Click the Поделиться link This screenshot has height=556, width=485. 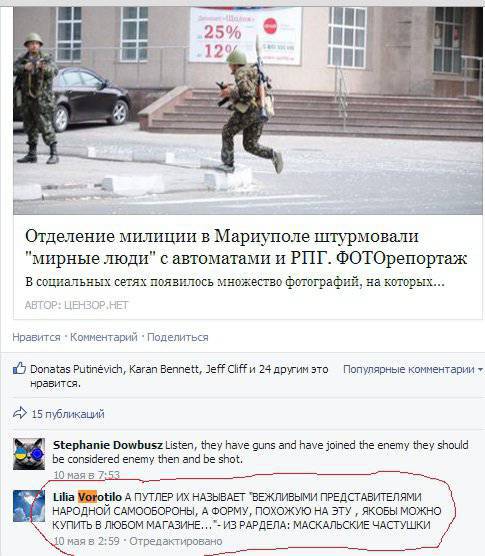point(178,337)
